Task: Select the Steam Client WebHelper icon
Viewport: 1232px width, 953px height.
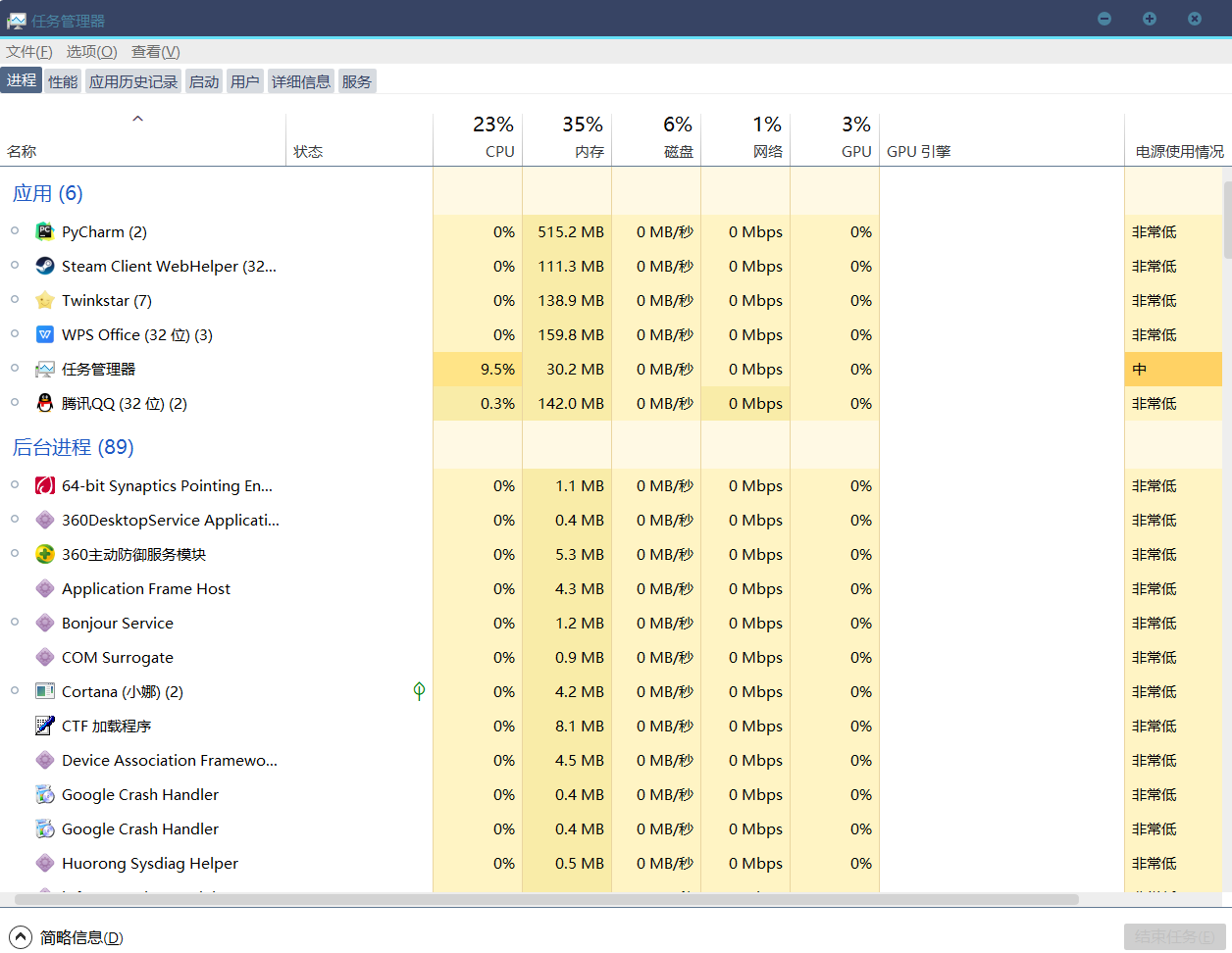Action: 45,267
